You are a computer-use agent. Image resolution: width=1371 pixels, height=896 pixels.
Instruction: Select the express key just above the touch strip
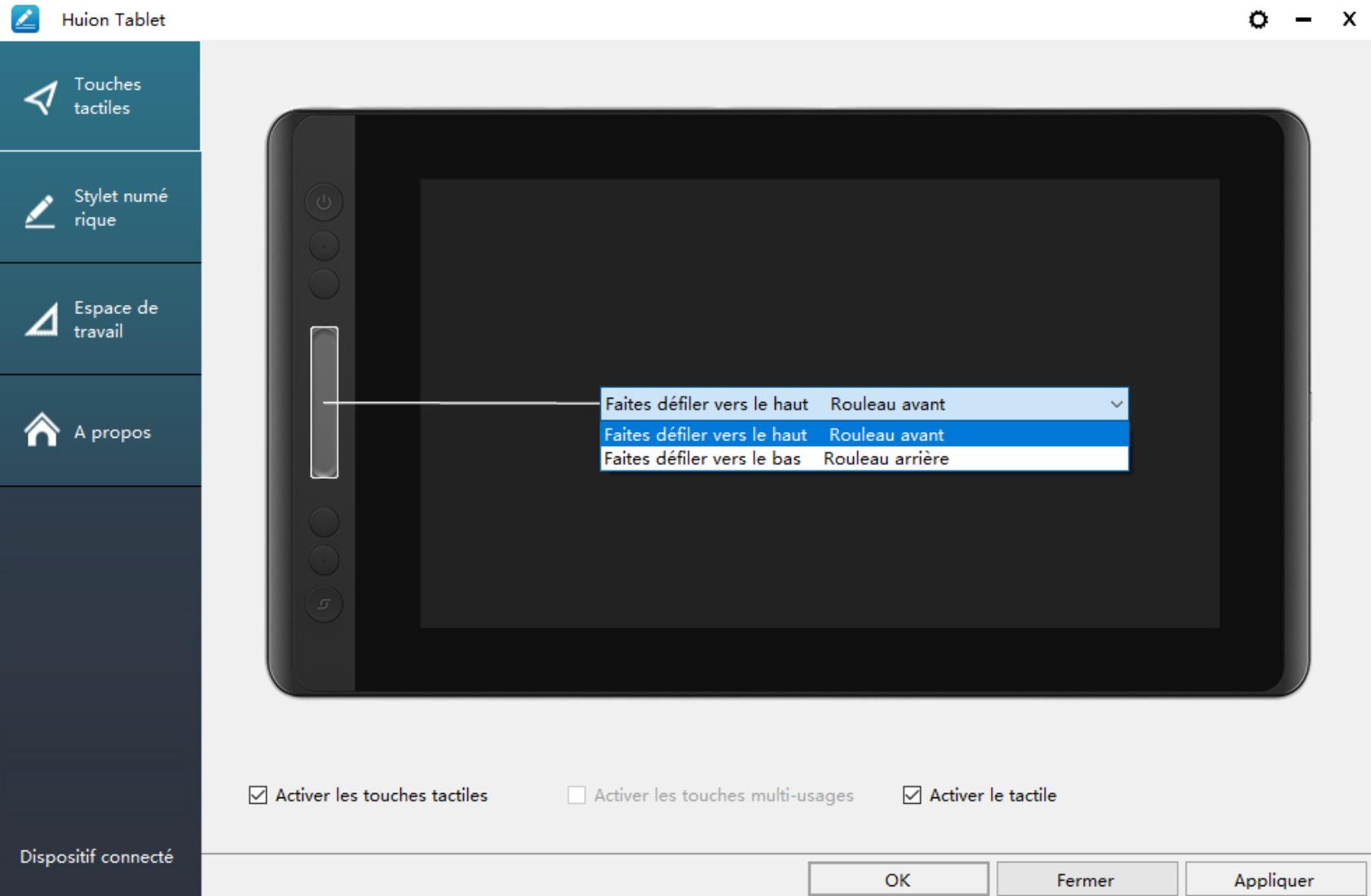click(324, 284)
